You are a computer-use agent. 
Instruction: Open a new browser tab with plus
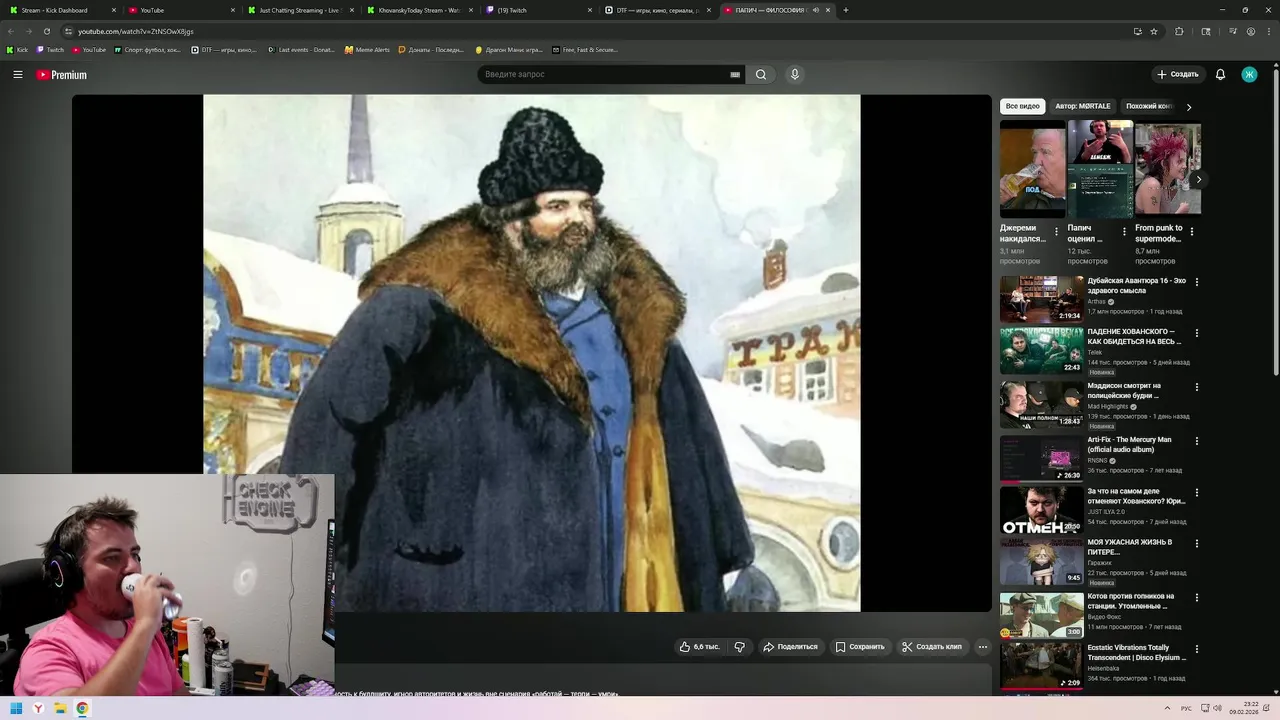coord(846,10)
